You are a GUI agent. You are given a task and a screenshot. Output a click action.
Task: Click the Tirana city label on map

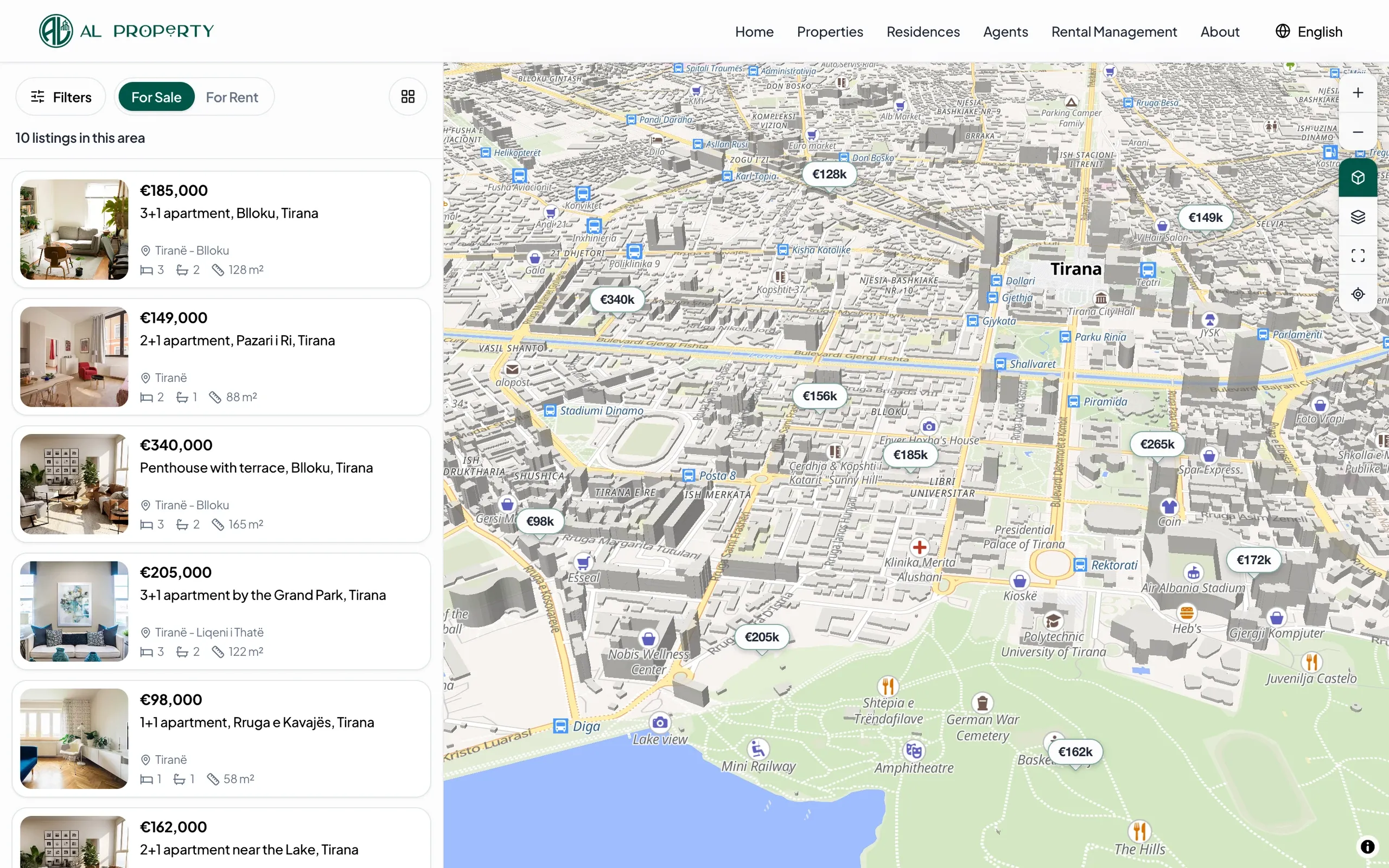[x=1075, y=269]
